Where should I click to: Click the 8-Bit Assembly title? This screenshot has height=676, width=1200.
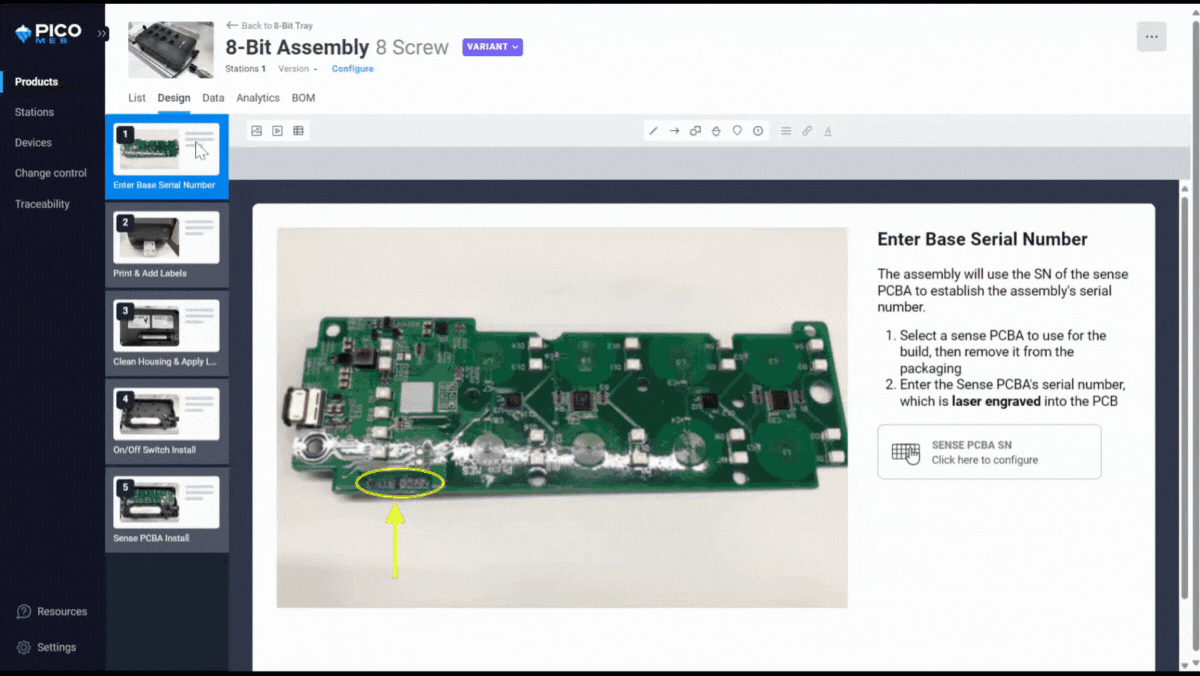tap(297, 47)
